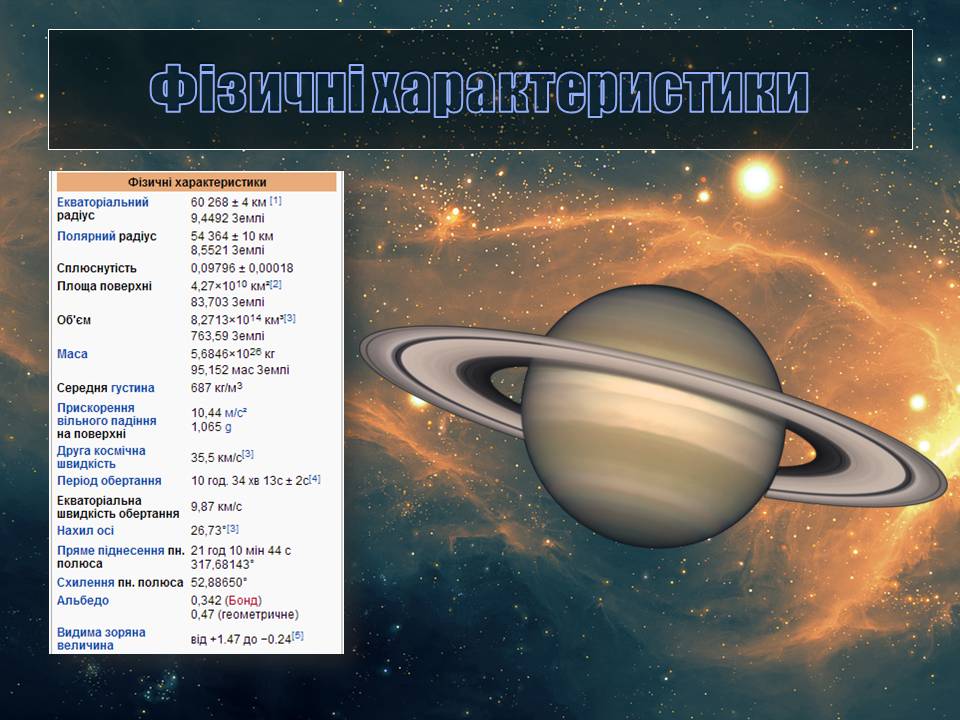
Task: Click the Пряме піднесення link
Action: click(111, 550)
